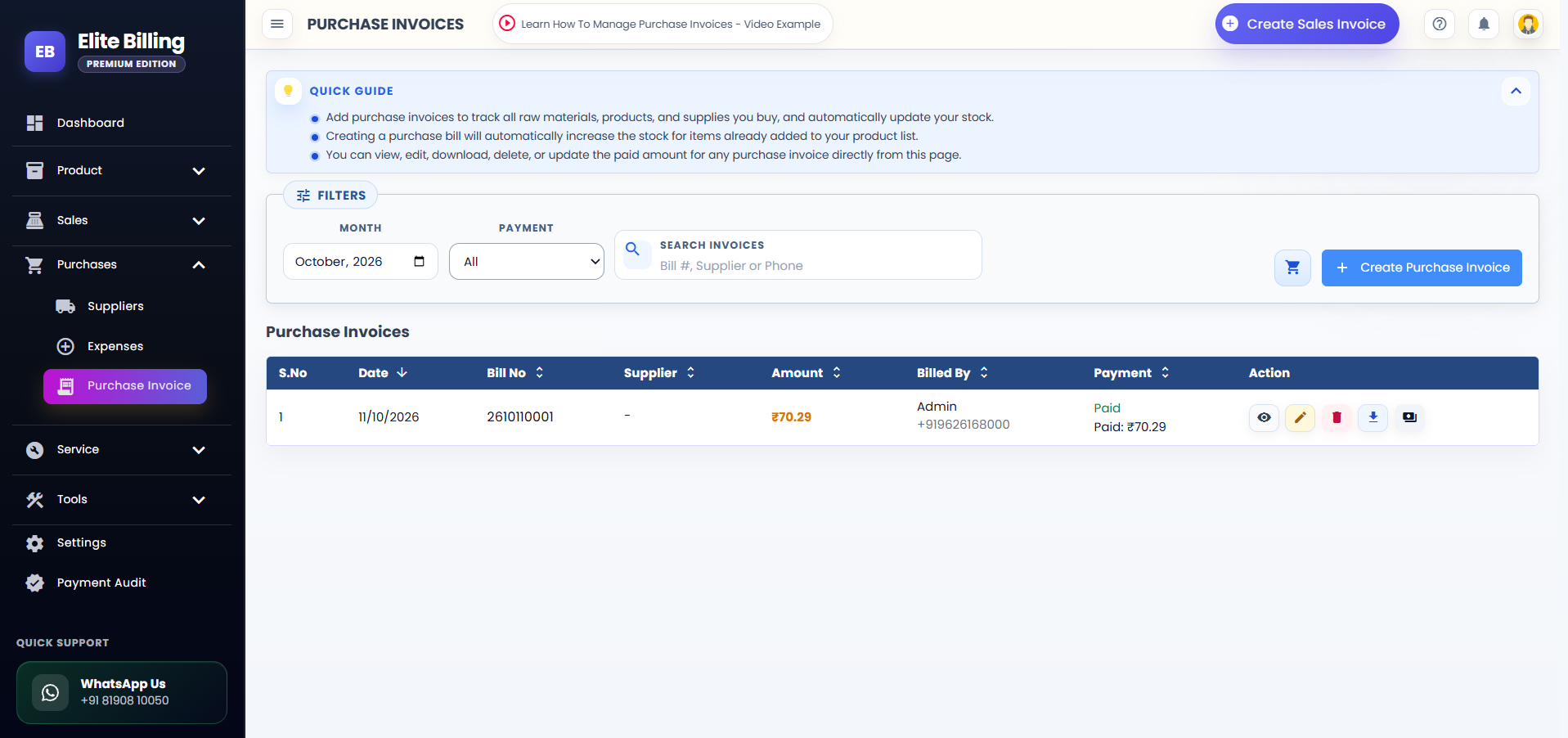Click the October, 2026 month field
The height and width of the screenshot is (738, 1568).
click(x=361, y=261)
